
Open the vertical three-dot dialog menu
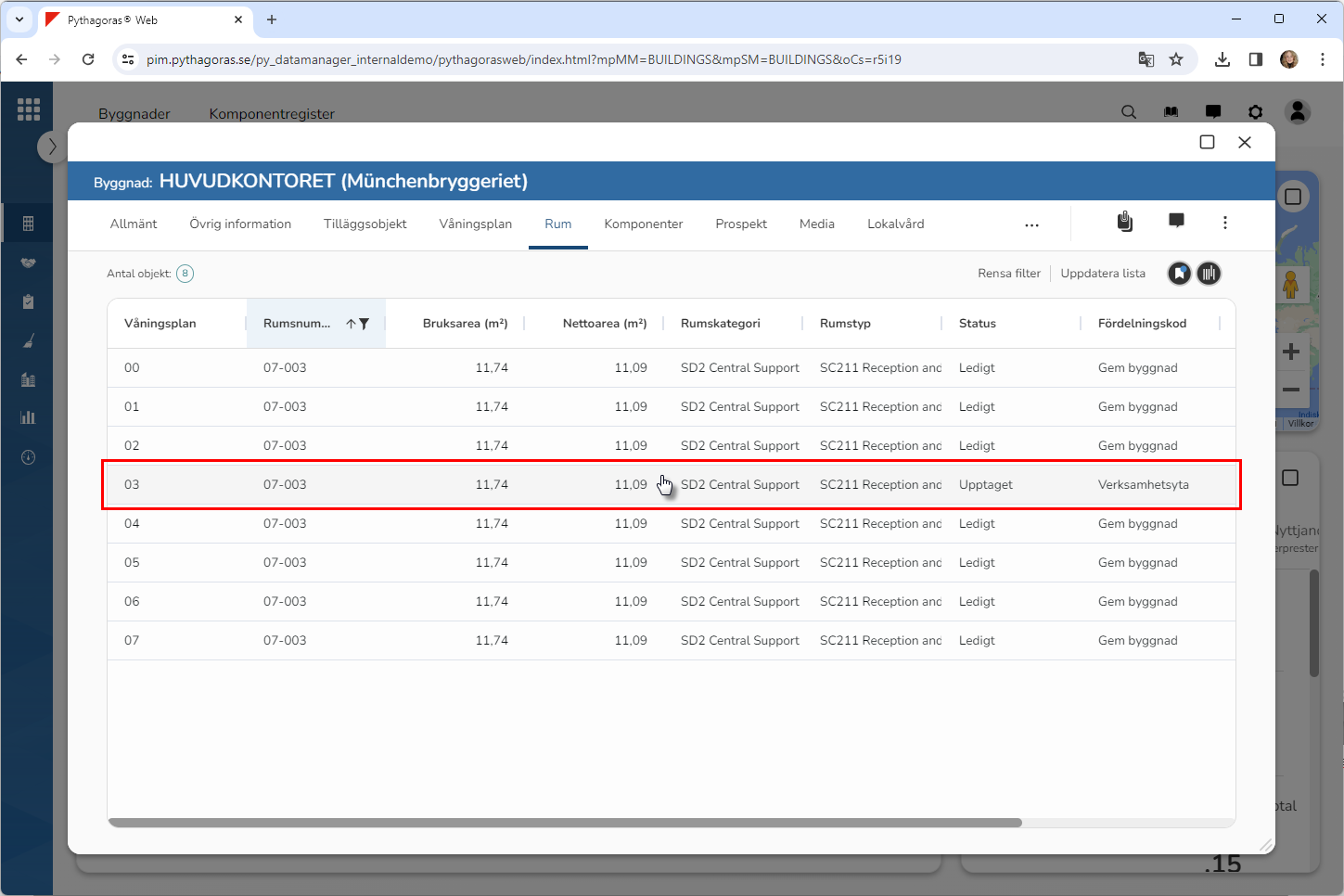click(1224, 223)
